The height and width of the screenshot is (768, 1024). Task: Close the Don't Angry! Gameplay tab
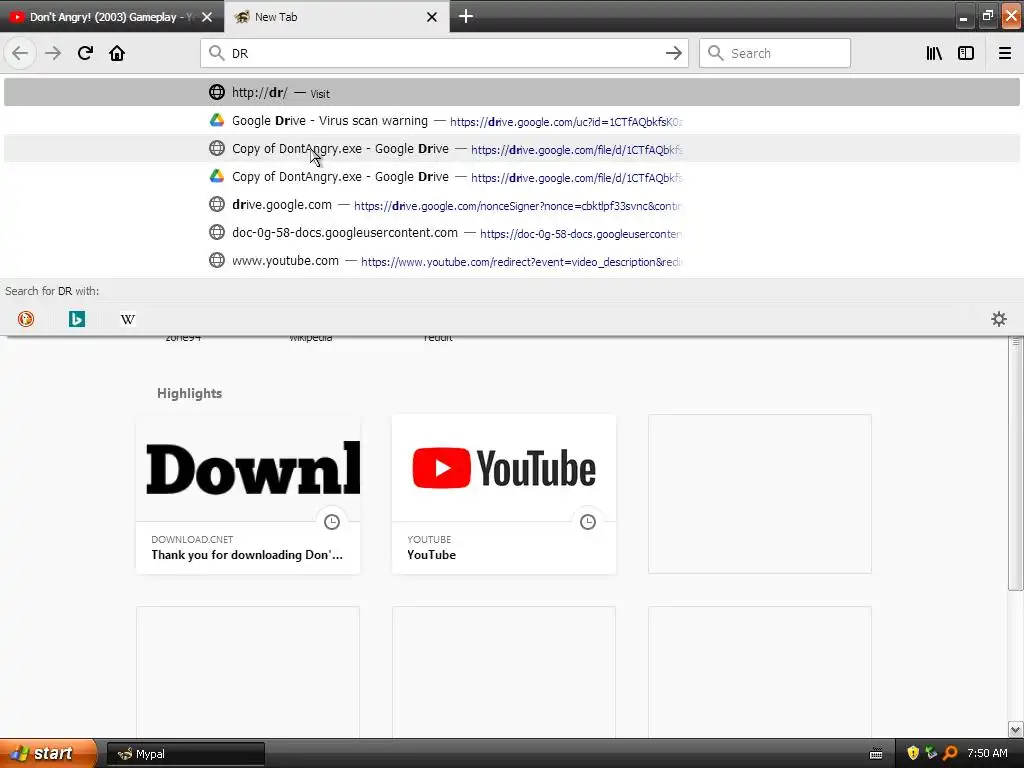tap(207, 17)
